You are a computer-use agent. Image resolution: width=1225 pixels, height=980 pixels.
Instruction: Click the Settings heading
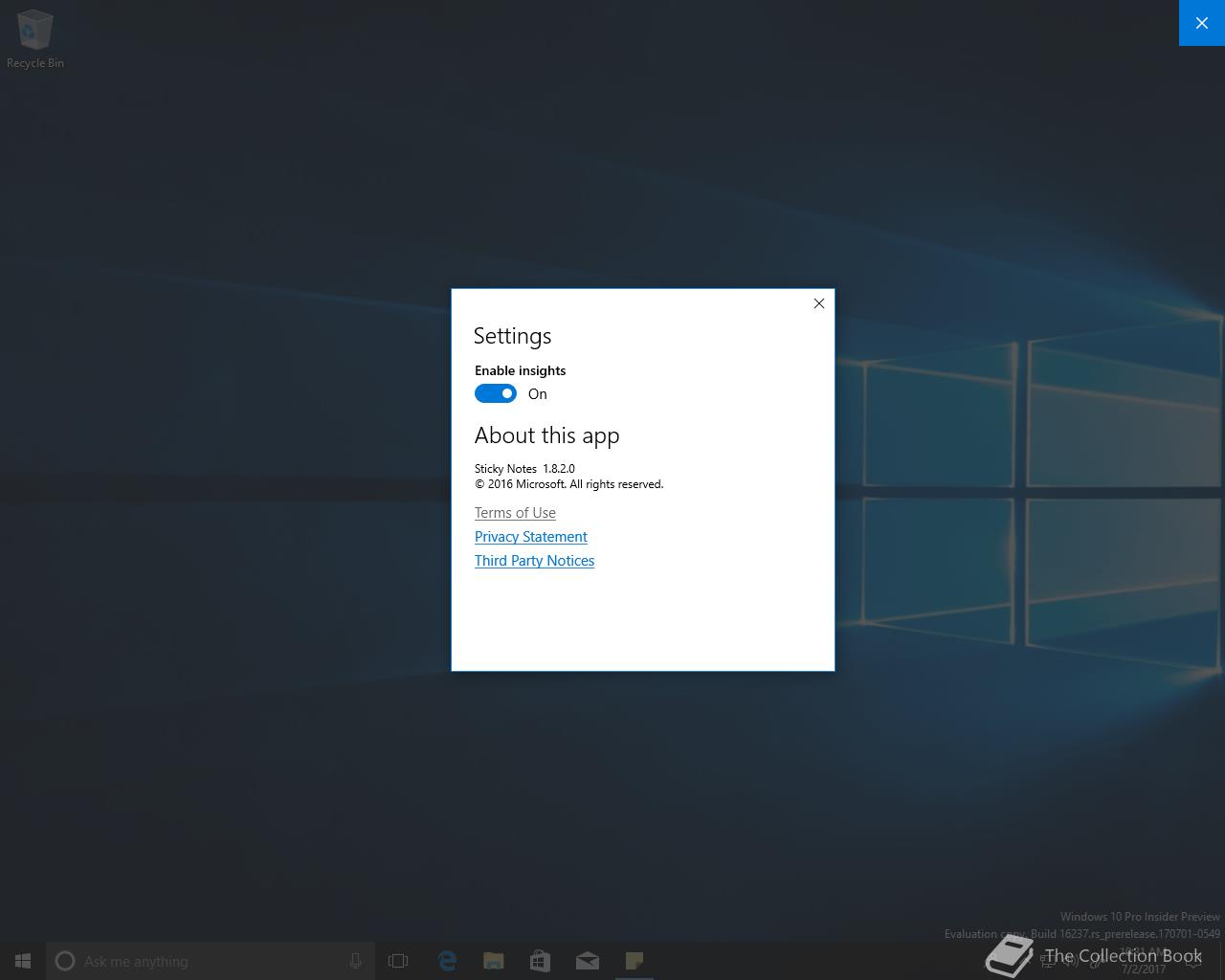coord(512,336)
